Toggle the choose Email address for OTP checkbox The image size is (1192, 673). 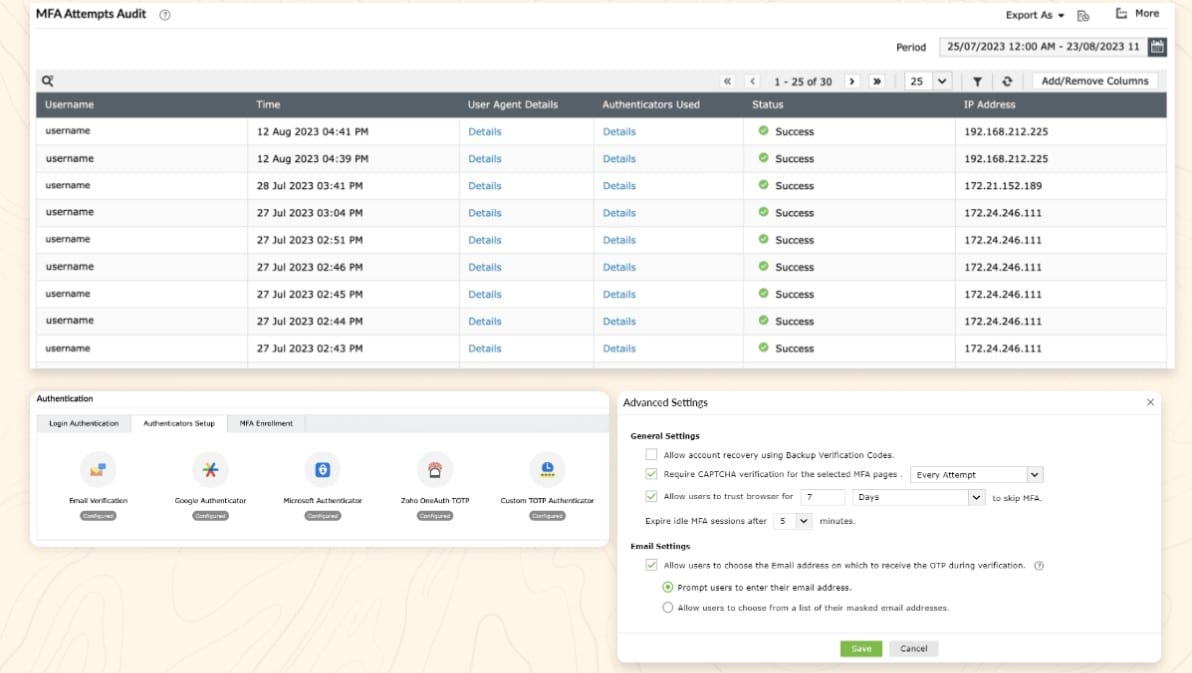coord(651,565)
